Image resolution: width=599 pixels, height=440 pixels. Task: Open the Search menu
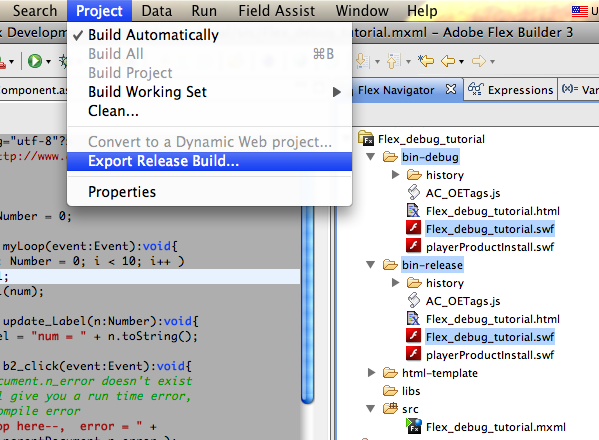point(35,11)
